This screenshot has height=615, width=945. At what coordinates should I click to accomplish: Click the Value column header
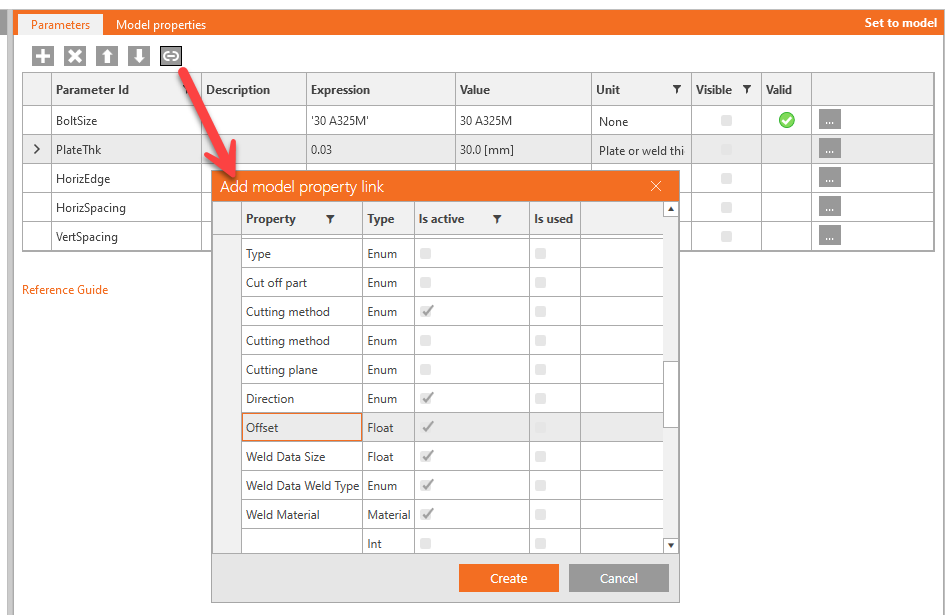(523, 89)
